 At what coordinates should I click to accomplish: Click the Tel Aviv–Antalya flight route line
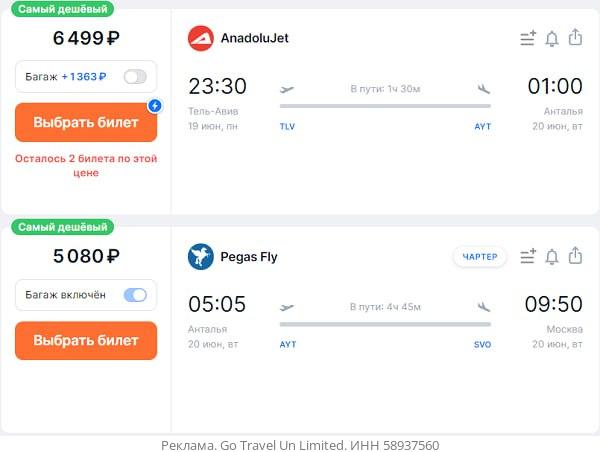click(385, 105)
